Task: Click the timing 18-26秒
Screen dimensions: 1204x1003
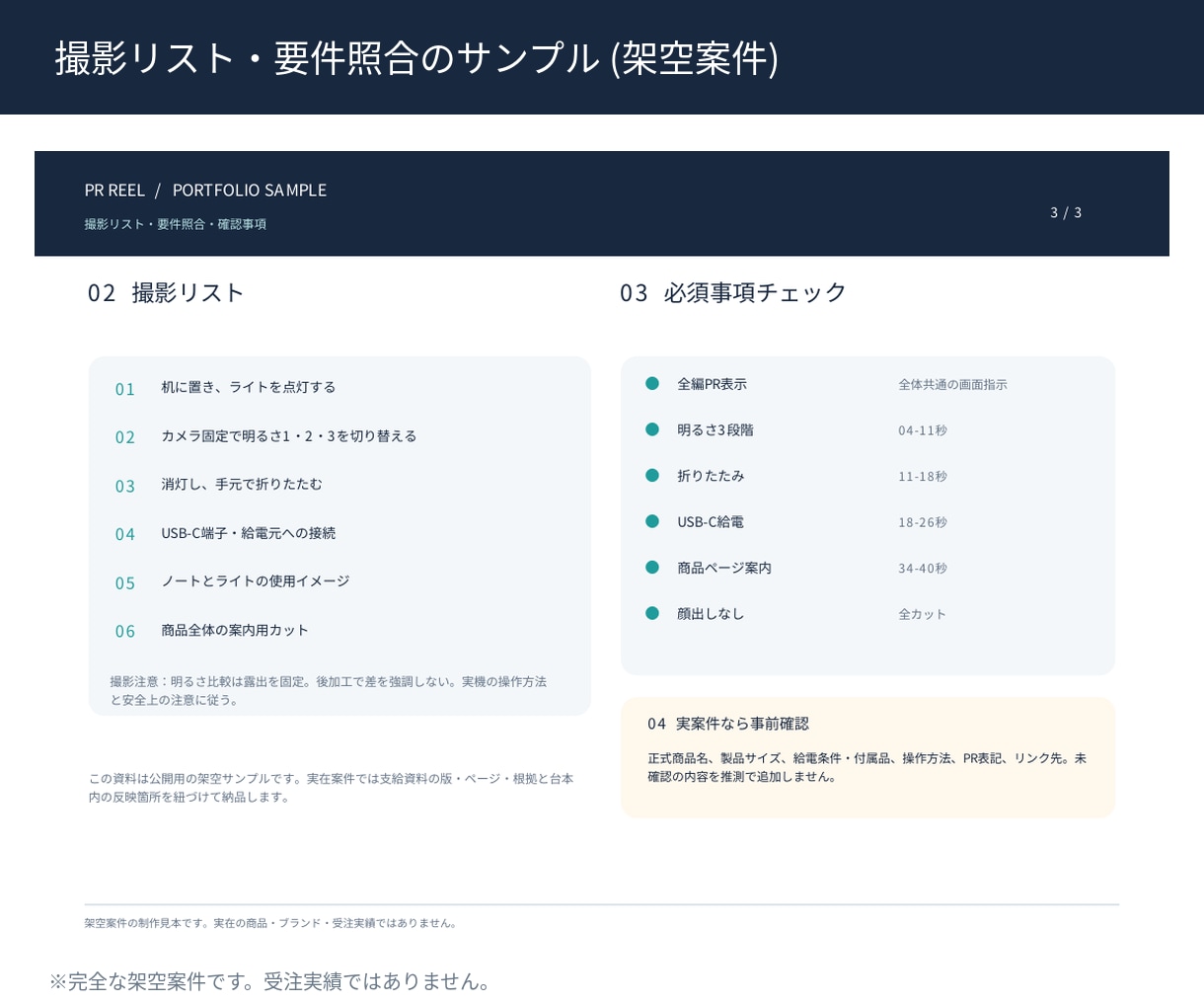Action: point(923,522)
